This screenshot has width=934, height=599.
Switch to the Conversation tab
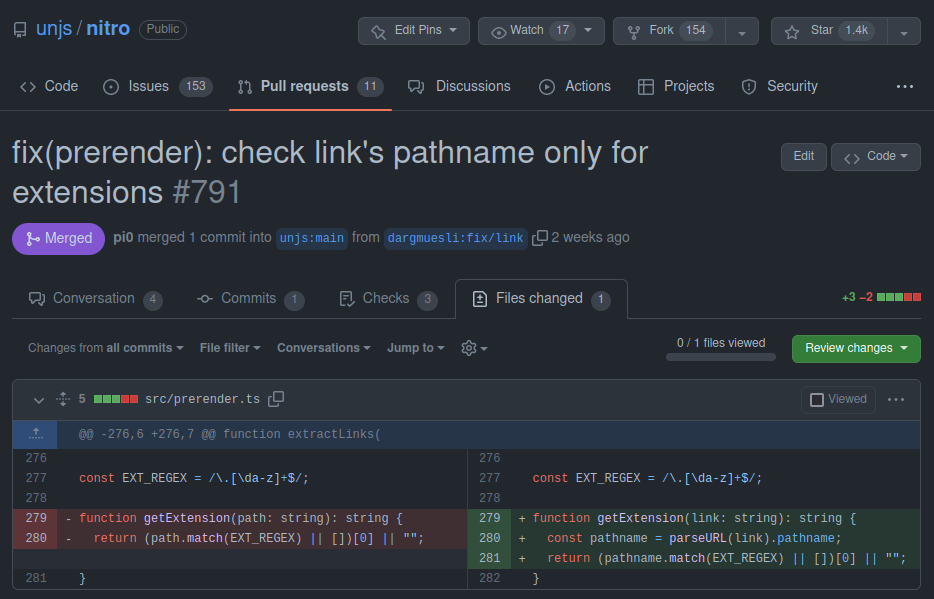pos(95,299)
